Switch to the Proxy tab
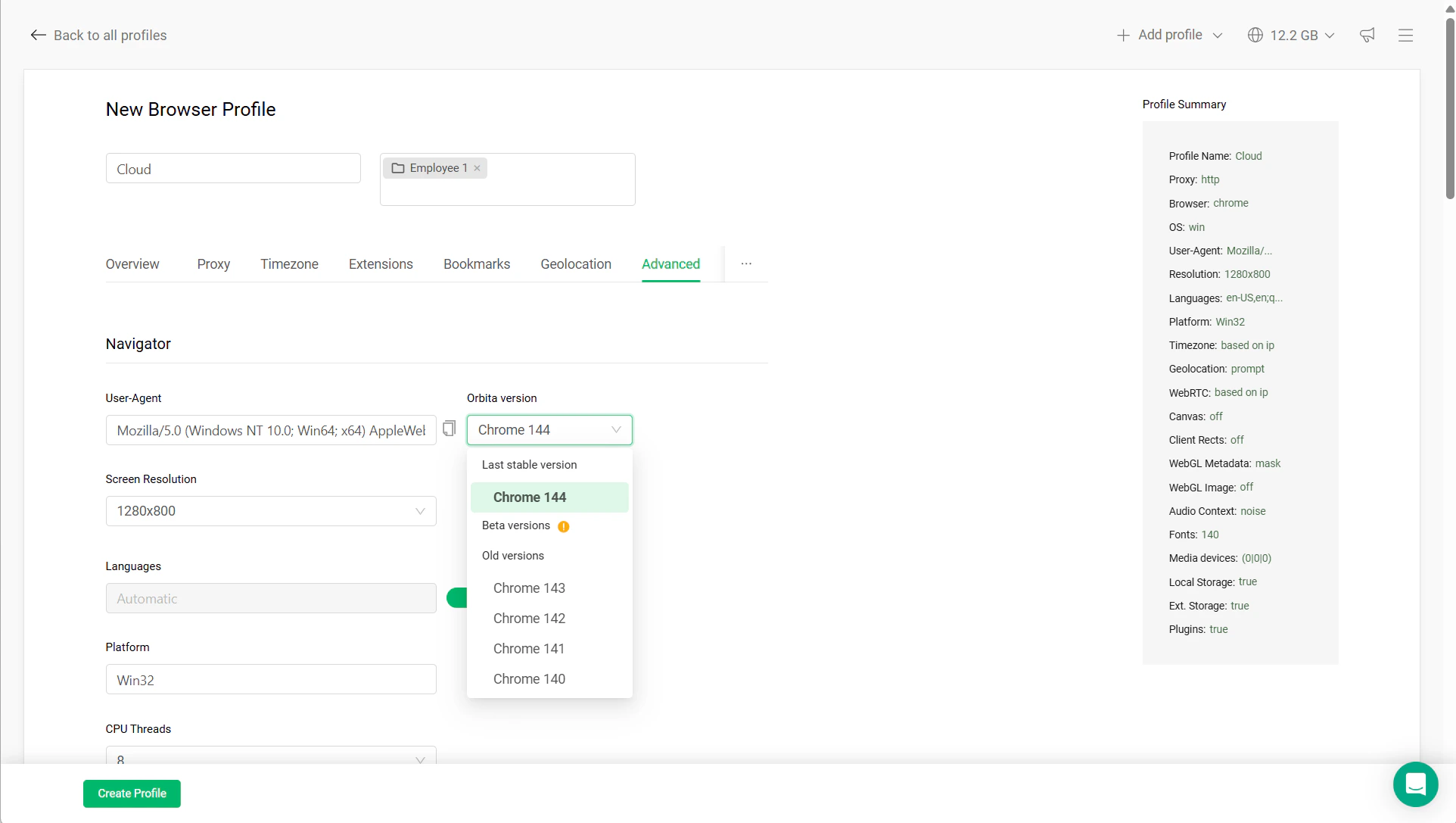 click(x=213, y=263)
